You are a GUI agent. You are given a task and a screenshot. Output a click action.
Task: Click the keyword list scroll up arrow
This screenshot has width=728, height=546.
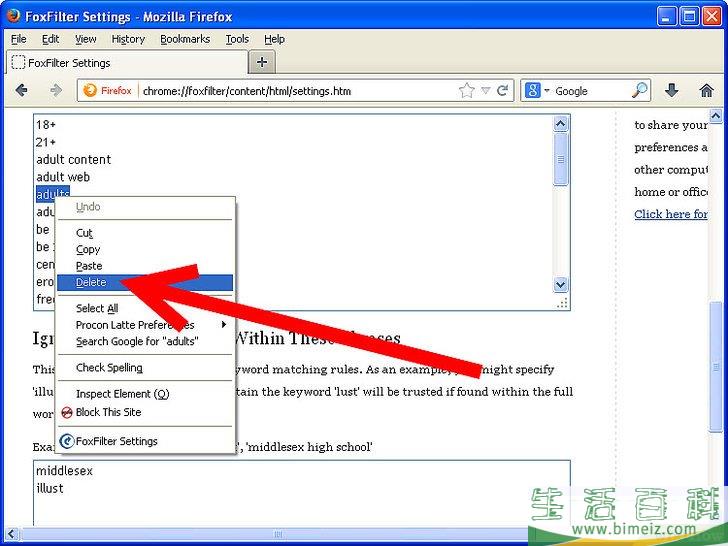[x=560, y=124]
